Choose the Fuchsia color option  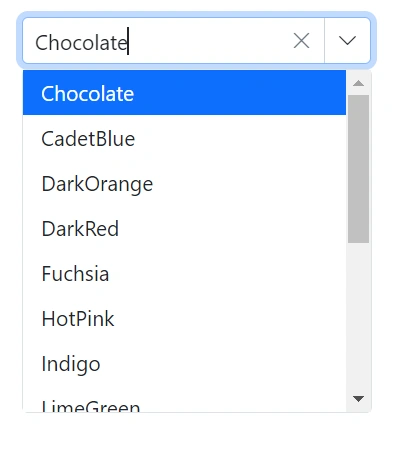(x=184, y=273)
